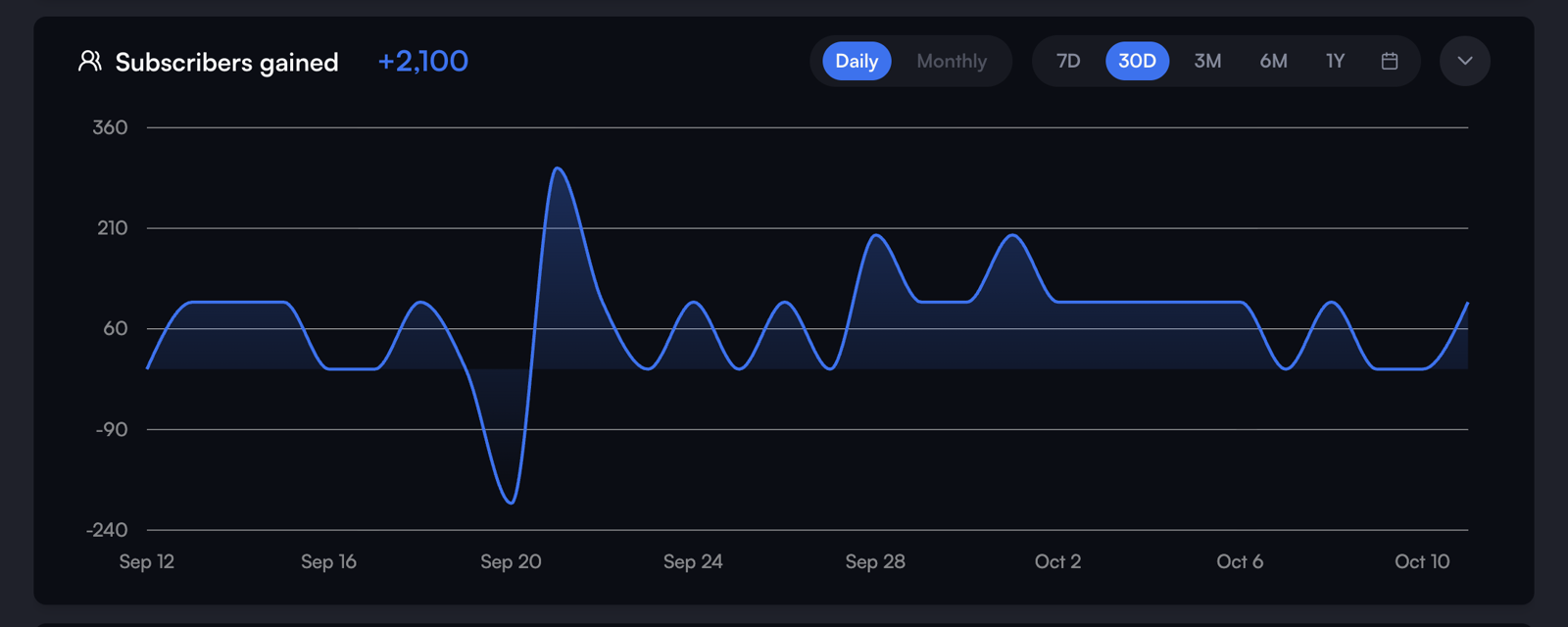Click the lowest dip on the chart line

pos(511,503)
